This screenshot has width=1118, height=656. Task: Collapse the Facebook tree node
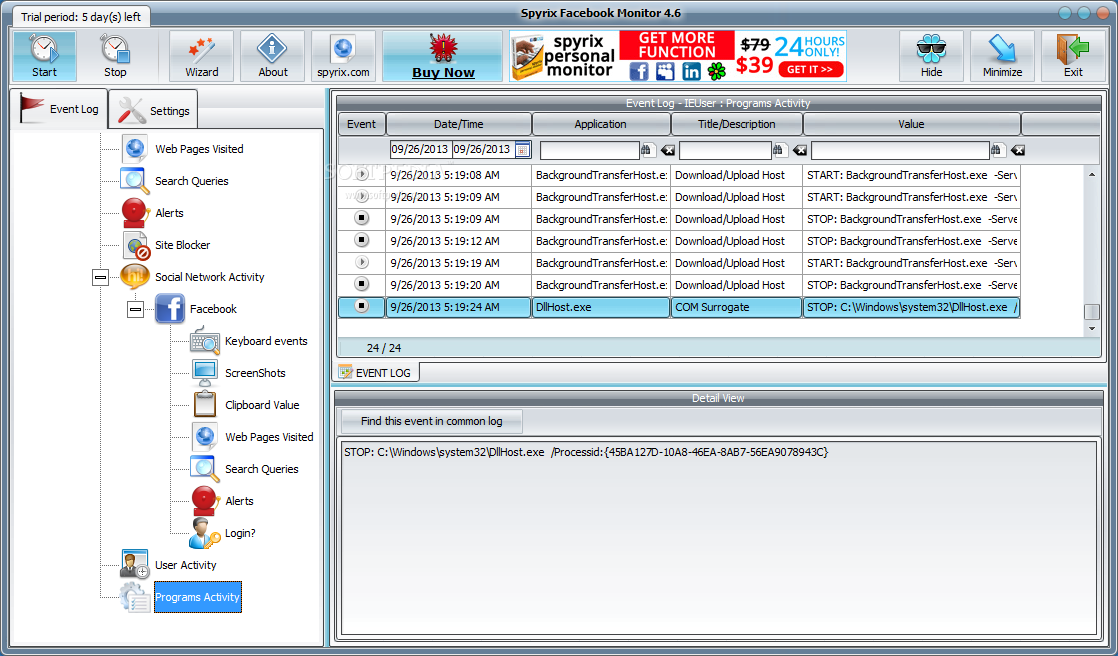point(135,309)
